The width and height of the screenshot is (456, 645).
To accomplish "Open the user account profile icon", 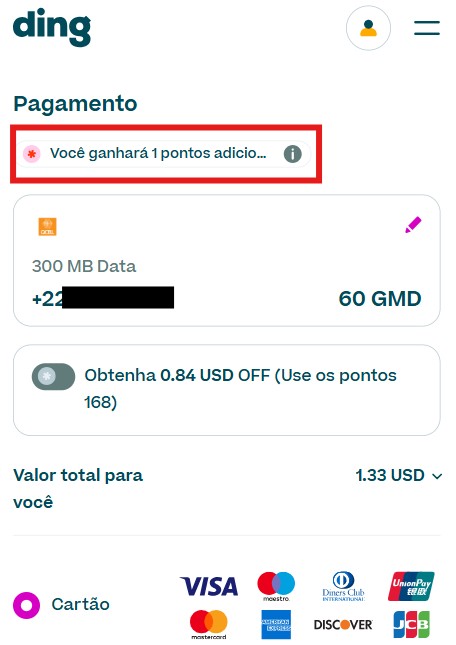I will click(x=368, y=28).
